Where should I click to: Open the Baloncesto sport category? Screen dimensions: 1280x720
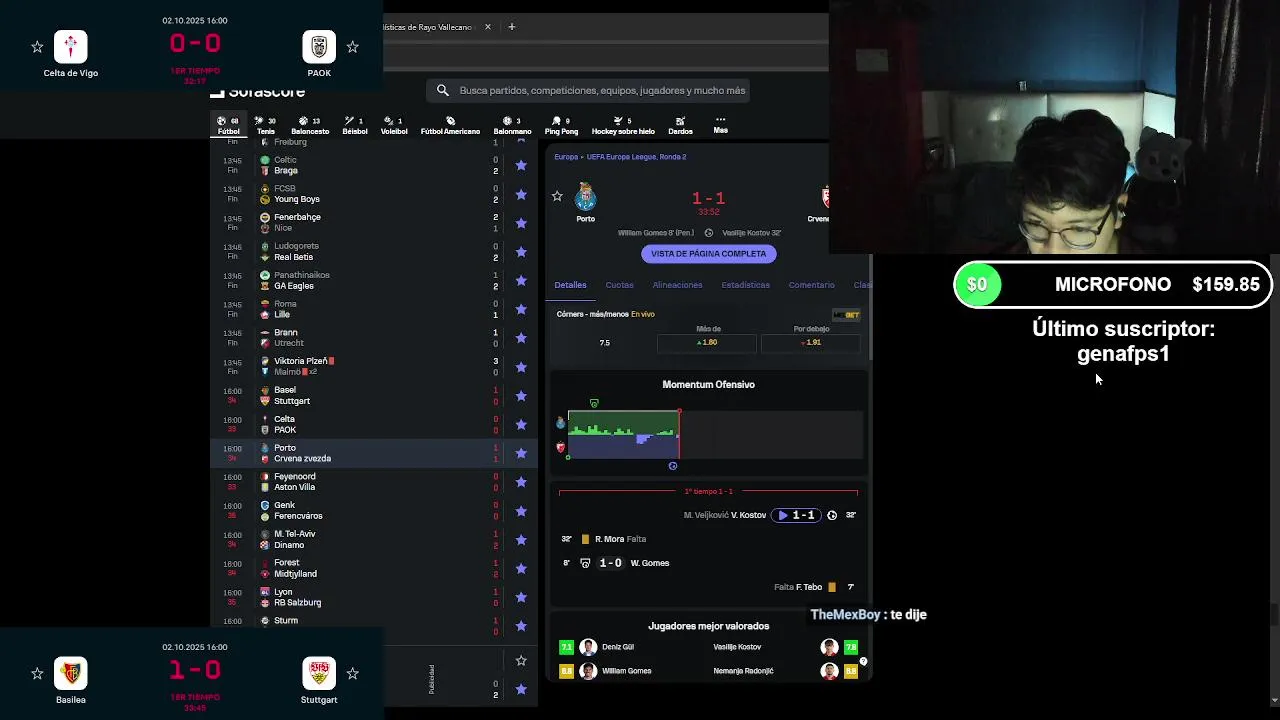tap(309, 125)
